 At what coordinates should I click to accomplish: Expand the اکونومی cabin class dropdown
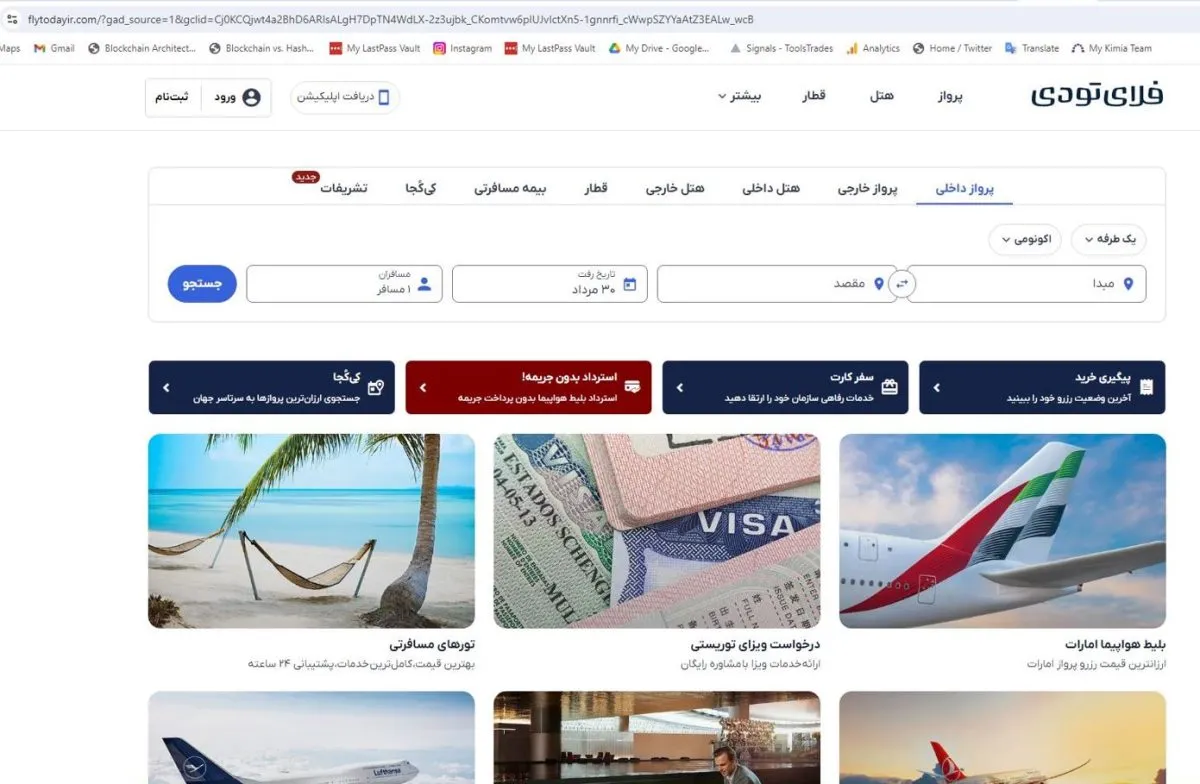(1026, 239)
